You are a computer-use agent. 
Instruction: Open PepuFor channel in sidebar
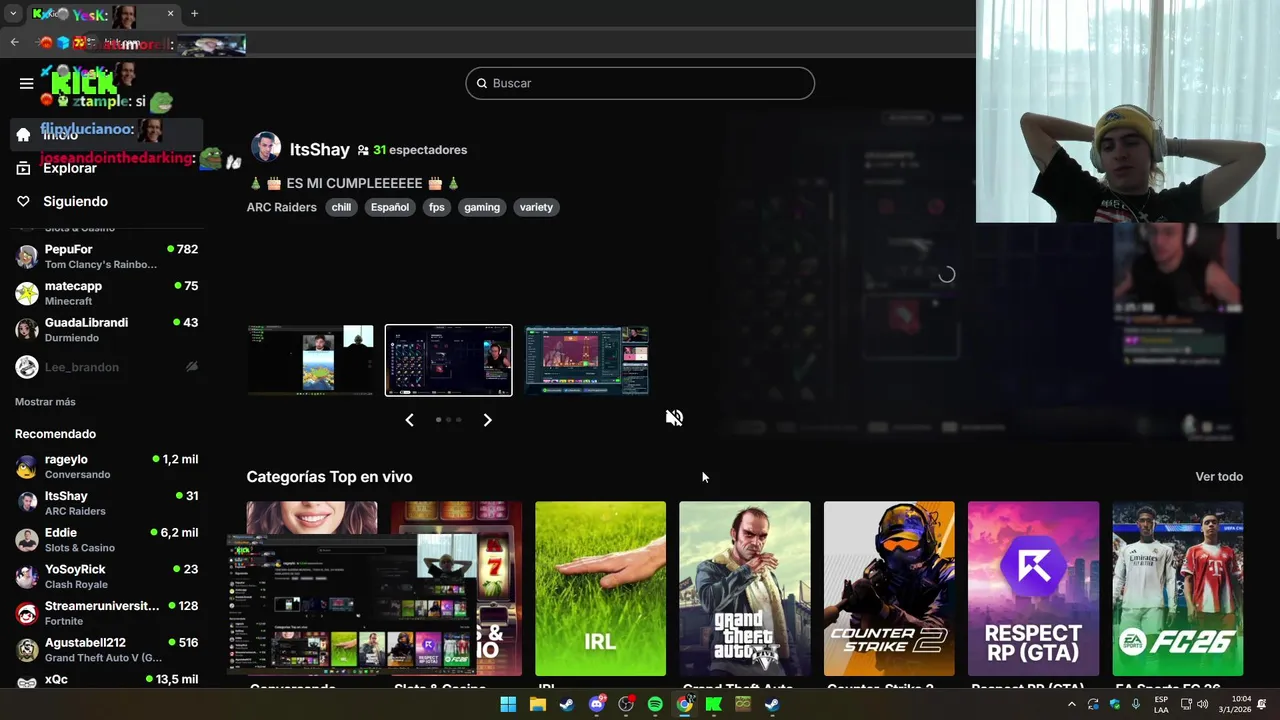[106, 256]
